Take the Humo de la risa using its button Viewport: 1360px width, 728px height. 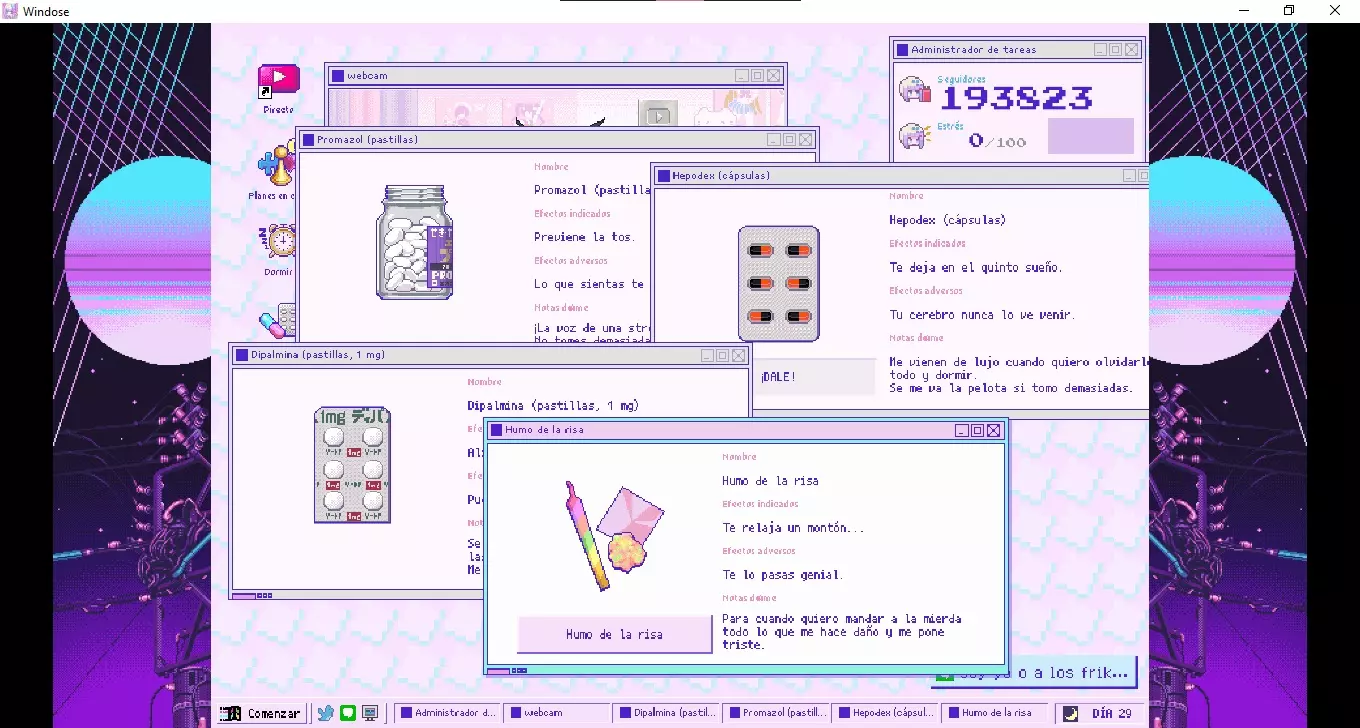614,635
